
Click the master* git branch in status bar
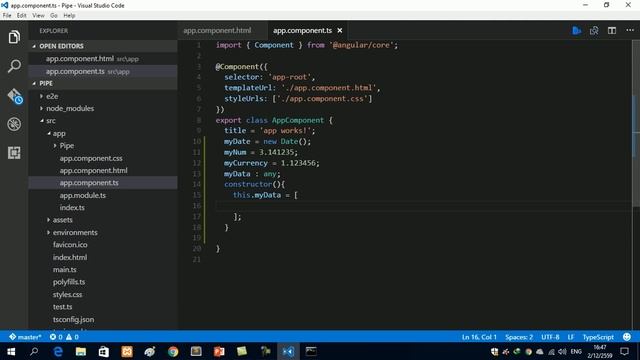tap(25, 337)
